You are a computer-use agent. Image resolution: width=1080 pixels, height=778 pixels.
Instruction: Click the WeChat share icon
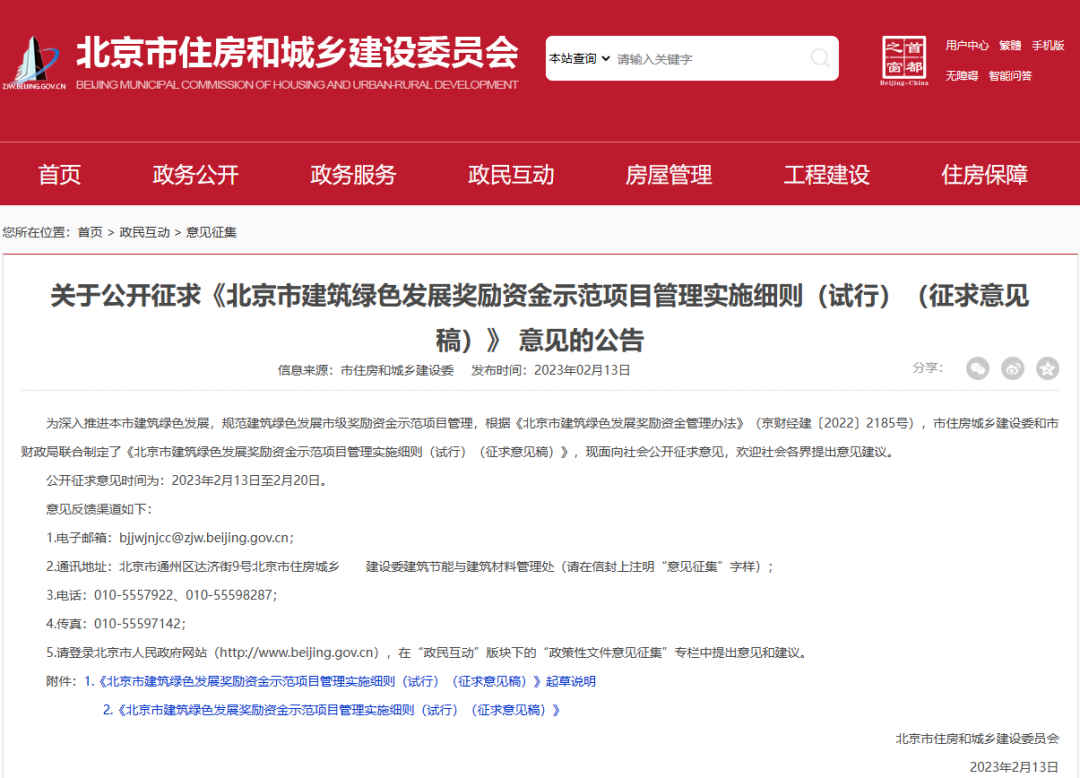click(x=977, y=368)
